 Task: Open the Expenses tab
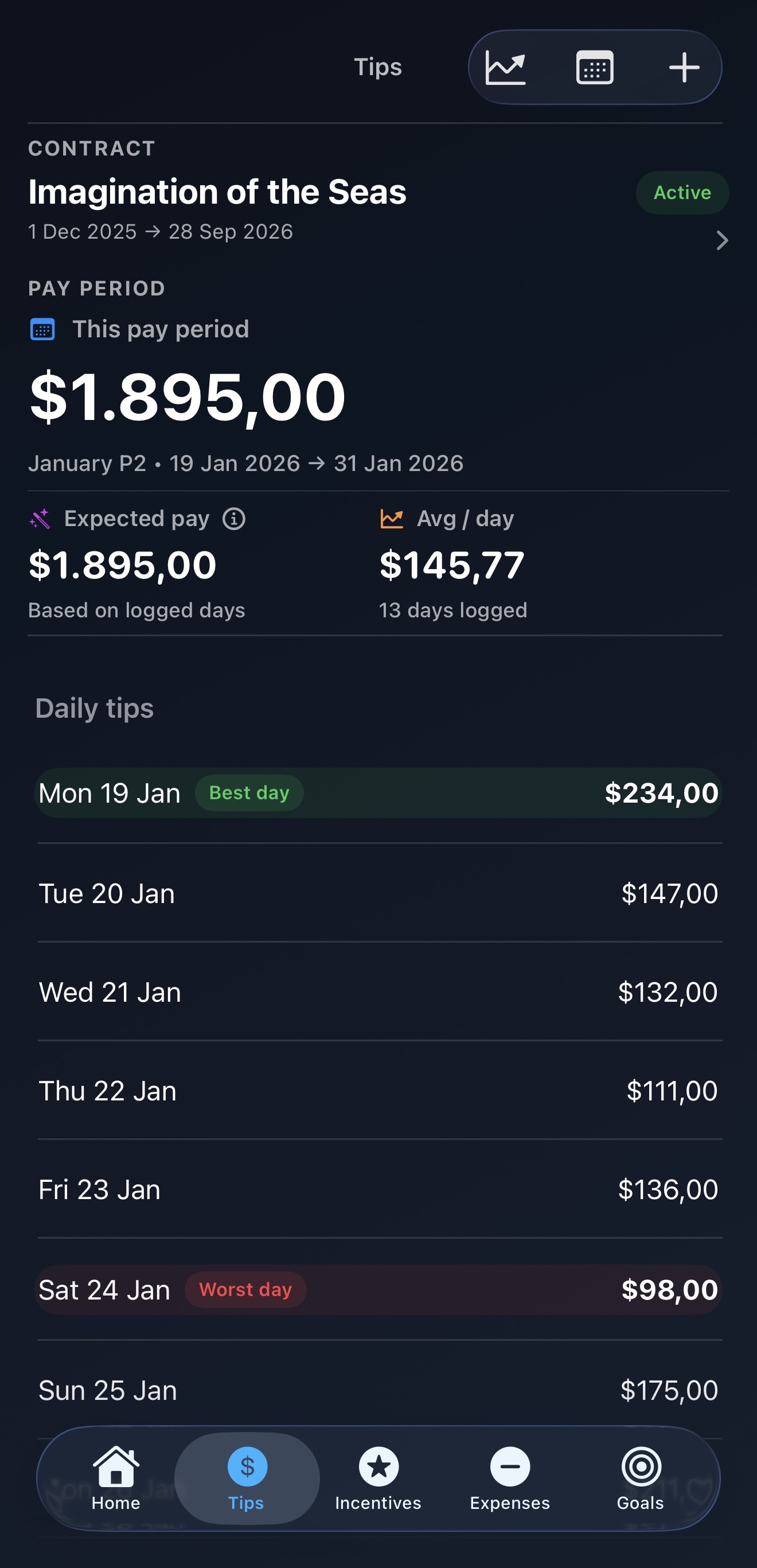[x=509, y=1478]
